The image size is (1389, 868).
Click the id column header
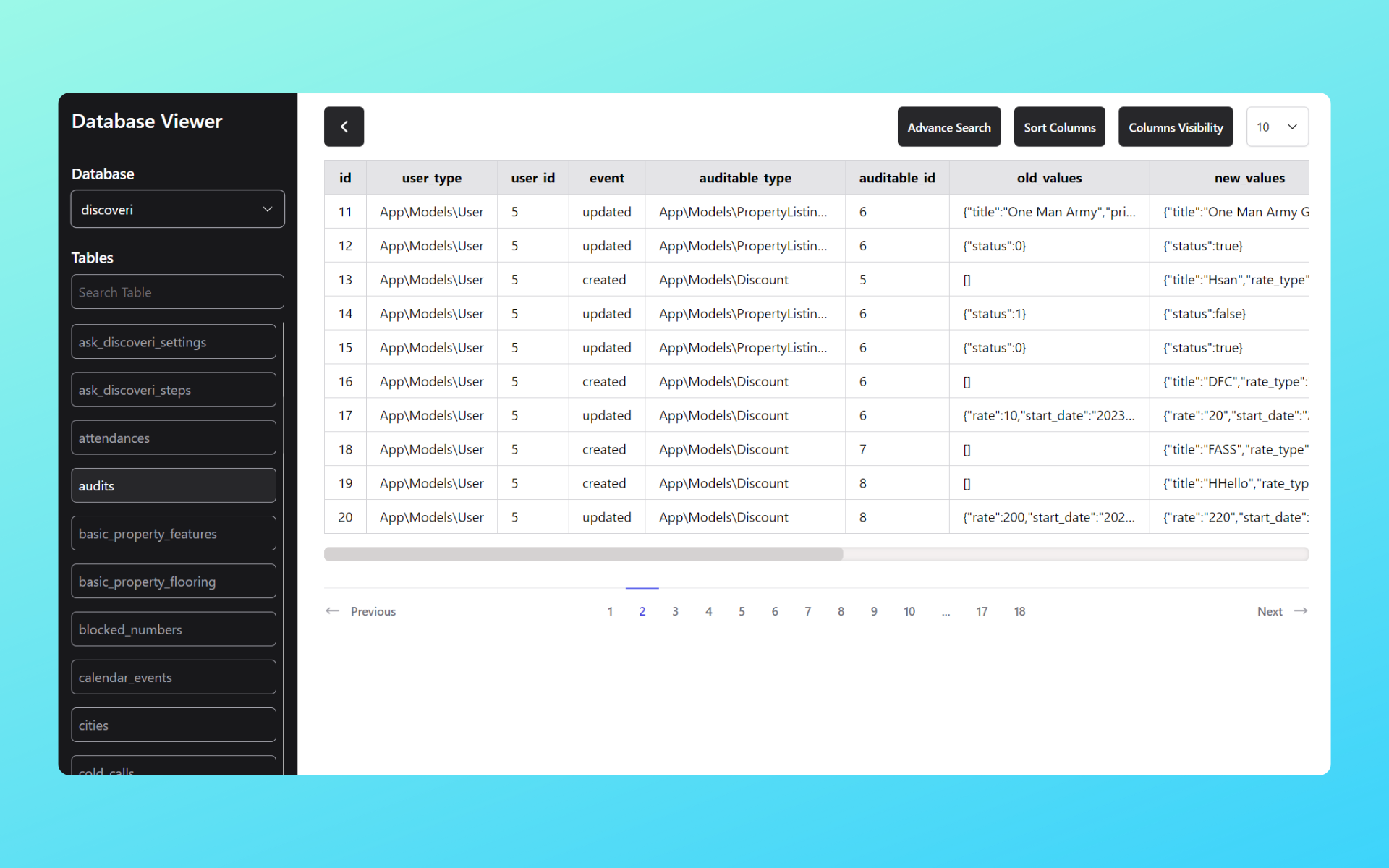click(345, 177)
